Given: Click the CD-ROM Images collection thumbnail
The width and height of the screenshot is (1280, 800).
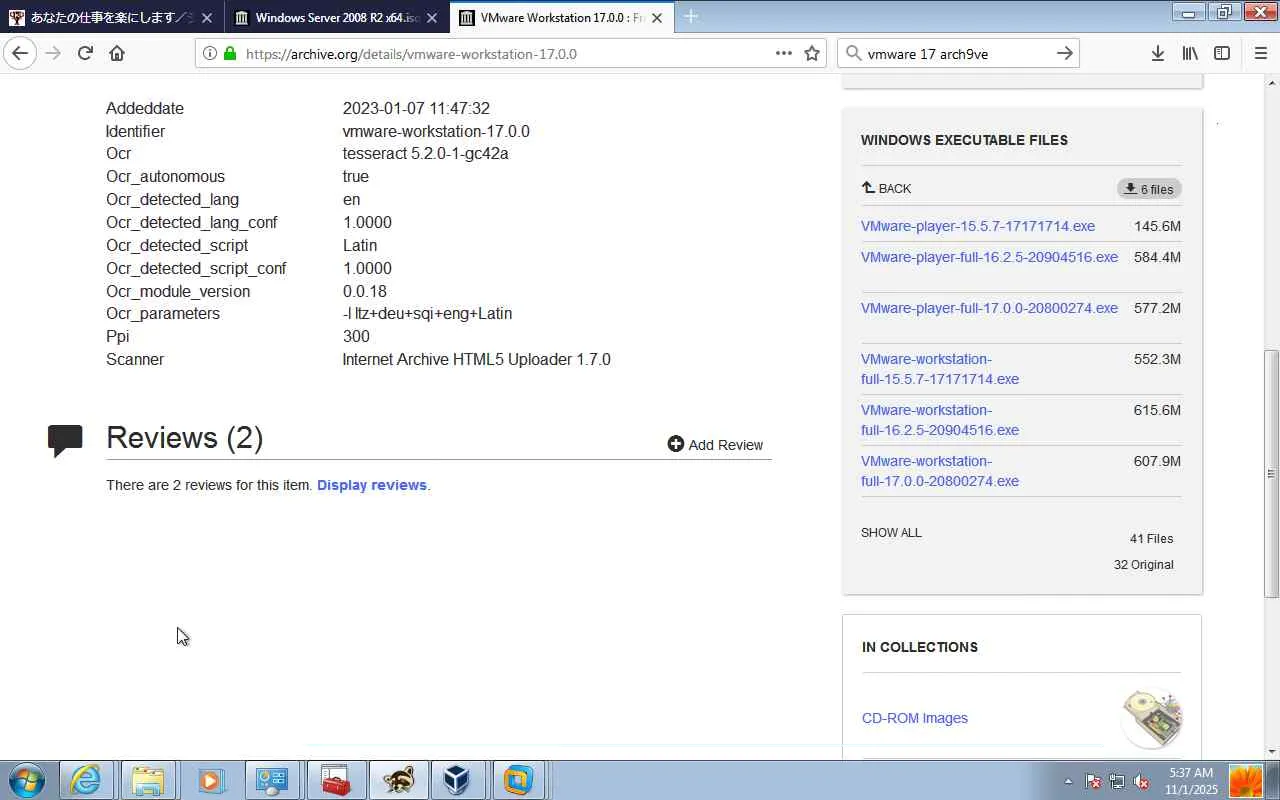Looking at the screenshot, I should click(x=1152, y=718).
